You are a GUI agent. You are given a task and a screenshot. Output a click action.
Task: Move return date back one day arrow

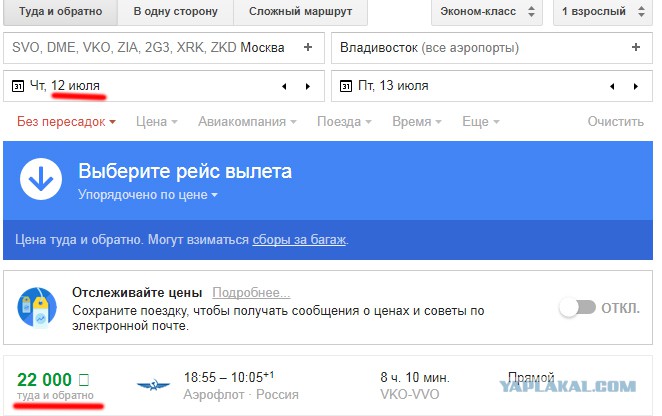pos(612,87)
